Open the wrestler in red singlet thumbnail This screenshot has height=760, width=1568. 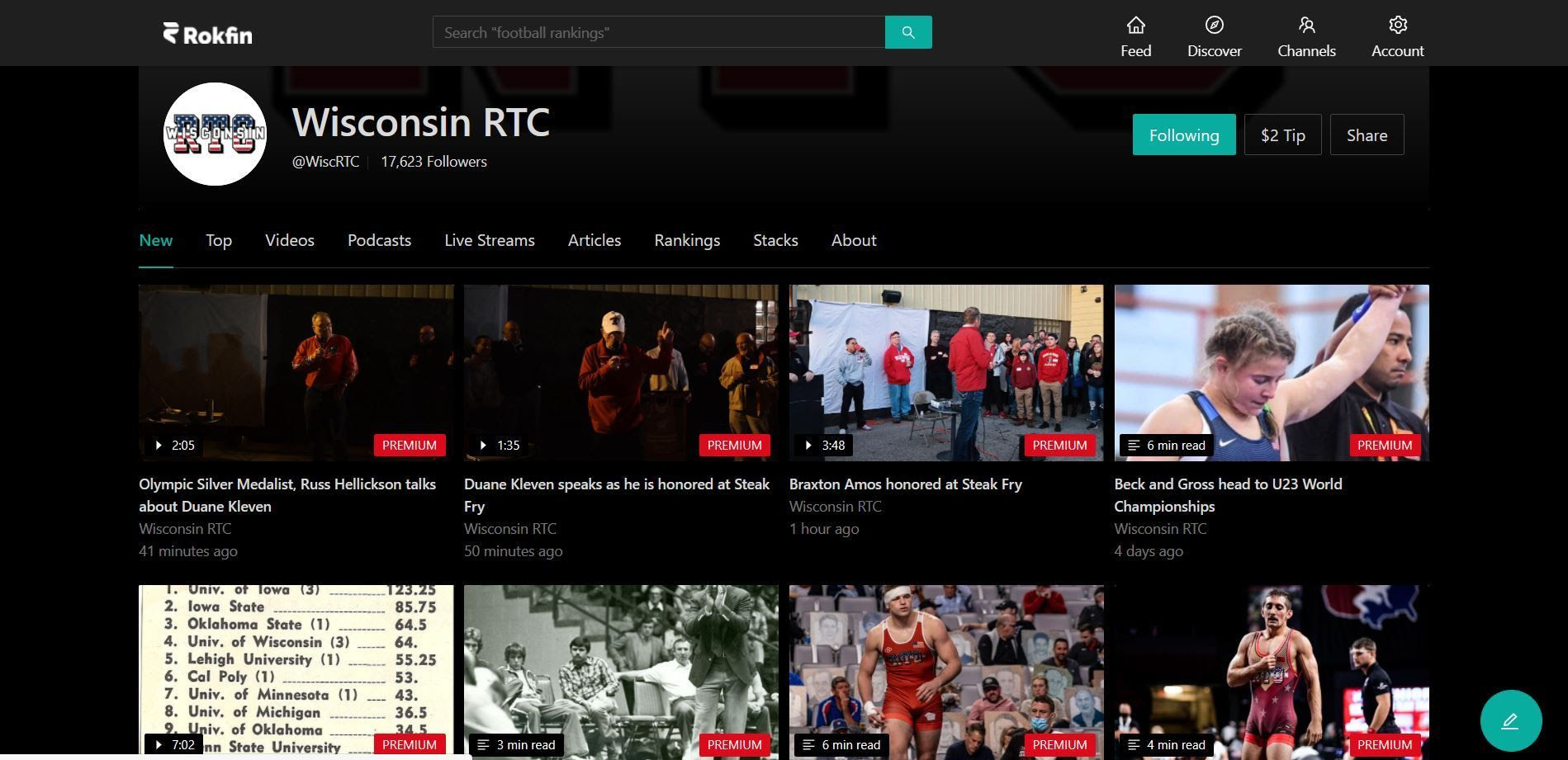[x=946, y=672]
